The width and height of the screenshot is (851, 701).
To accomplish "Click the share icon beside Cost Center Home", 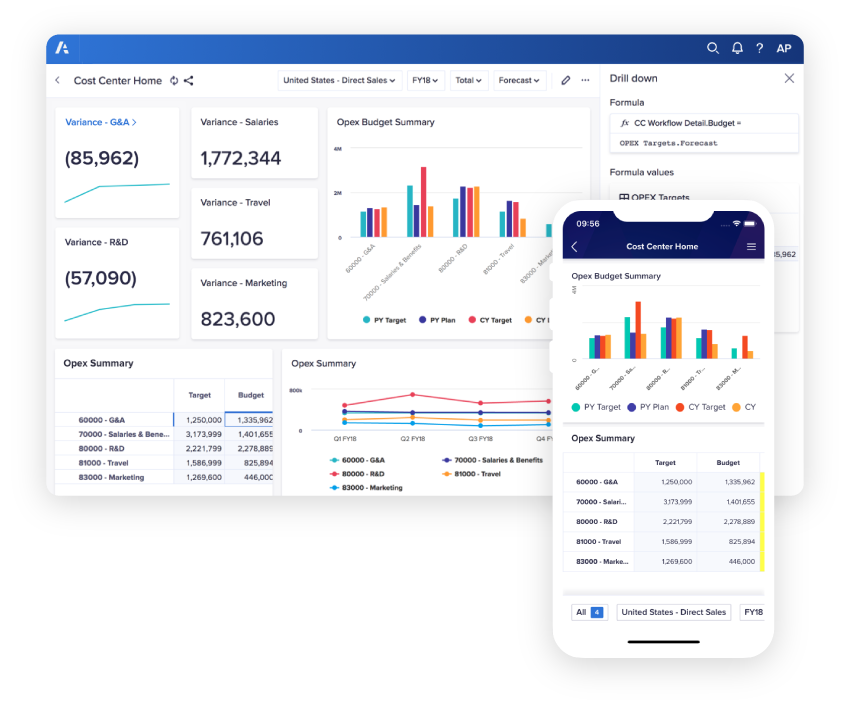I will pyautogui.click(x=186, y=80).
